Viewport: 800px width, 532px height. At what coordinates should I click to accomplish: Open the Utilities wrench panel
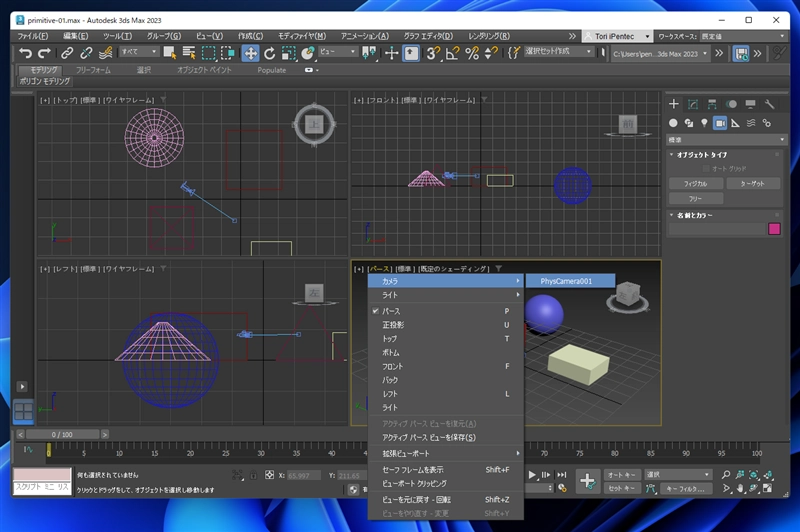[x=769, y=103]
